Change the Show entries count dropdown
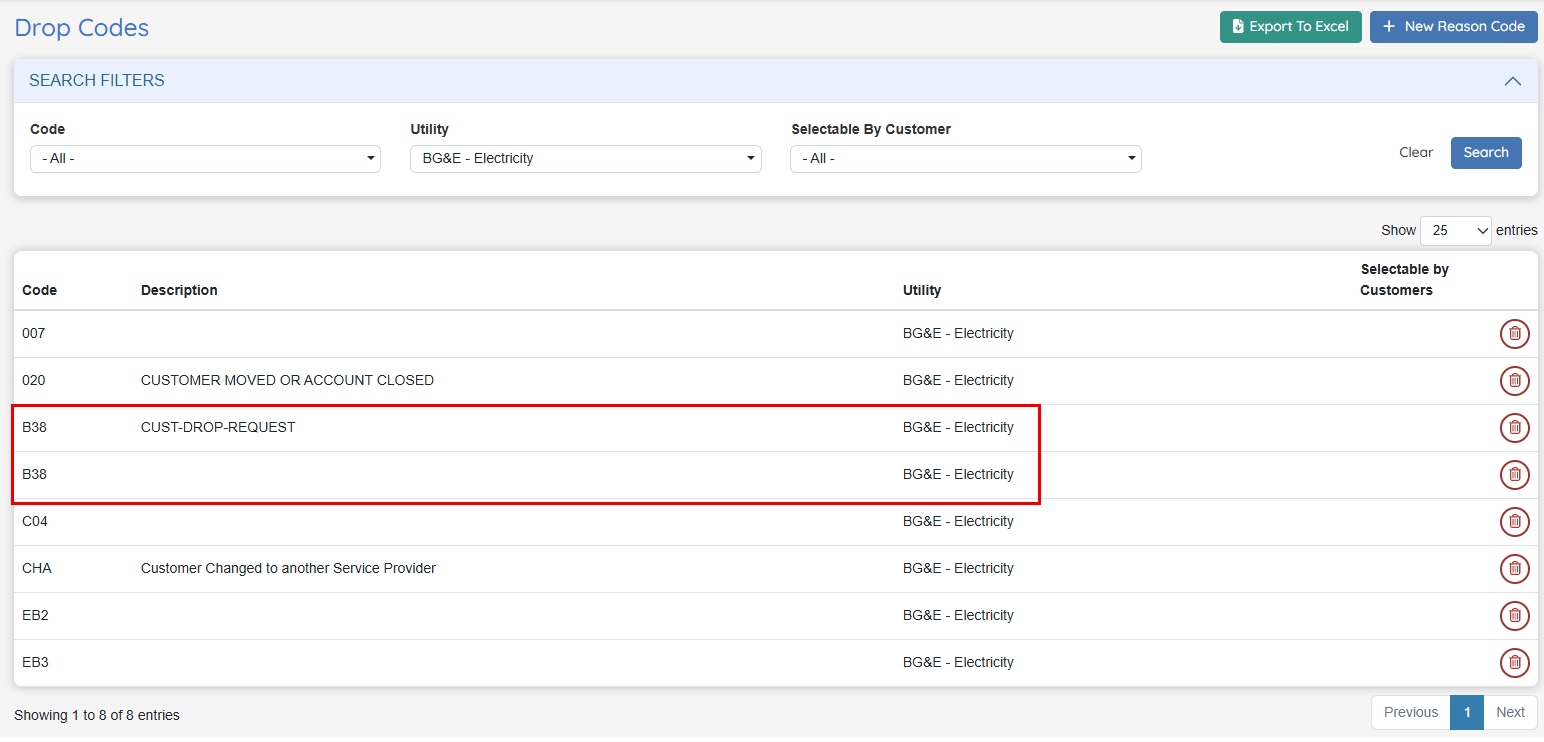The width and height of the screenshot is (1544, 742). 1455,231
